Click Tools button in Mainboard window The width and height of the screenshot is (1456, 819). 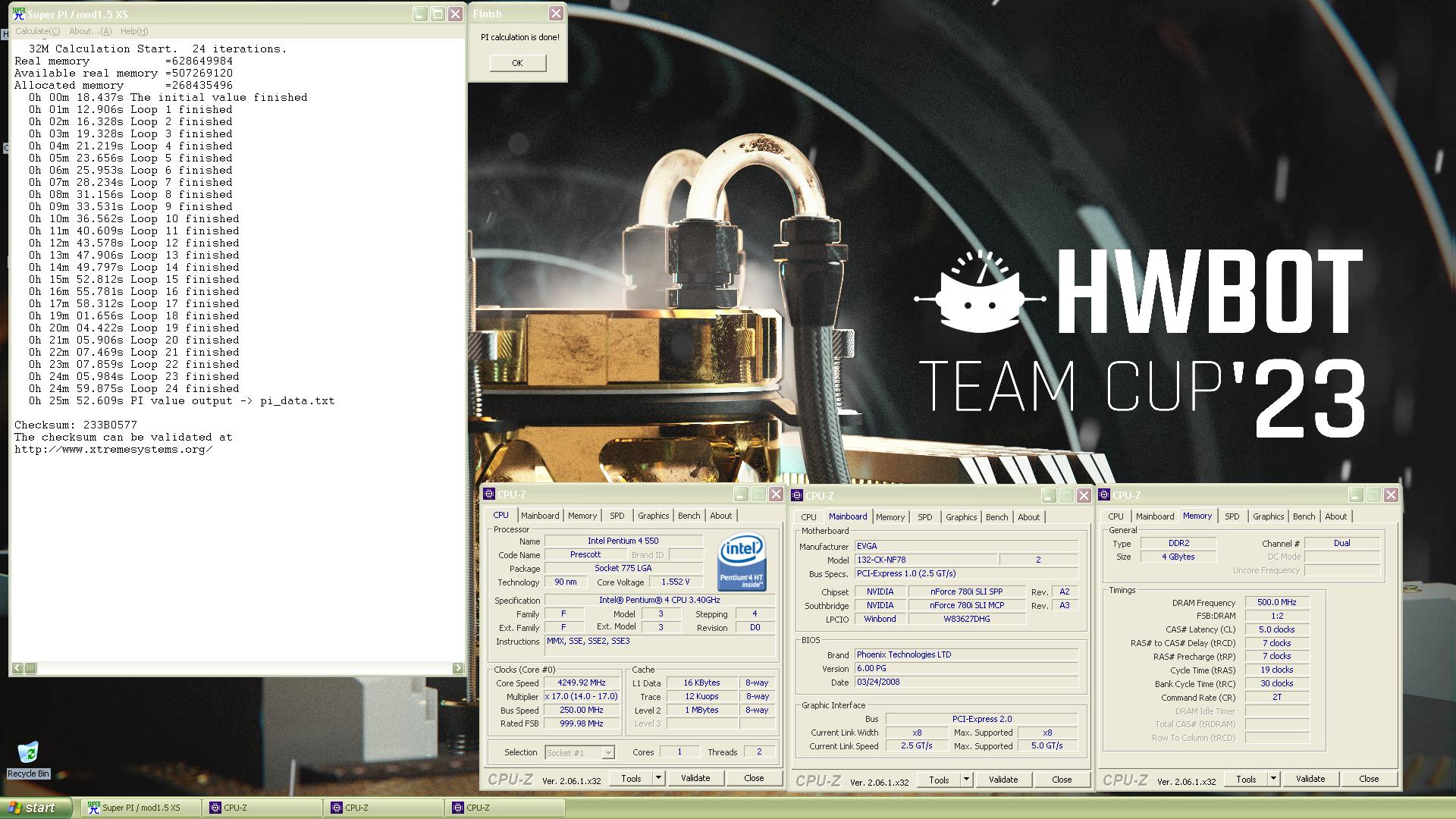(x=939, y=780)
